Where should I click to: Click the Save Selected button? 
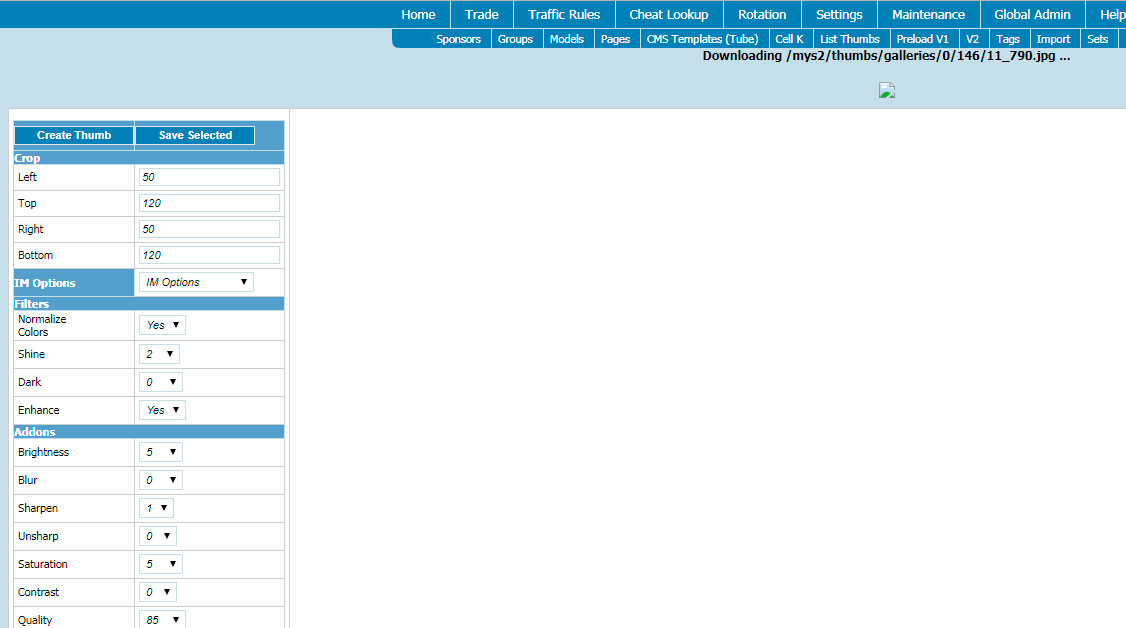(195, 135)
